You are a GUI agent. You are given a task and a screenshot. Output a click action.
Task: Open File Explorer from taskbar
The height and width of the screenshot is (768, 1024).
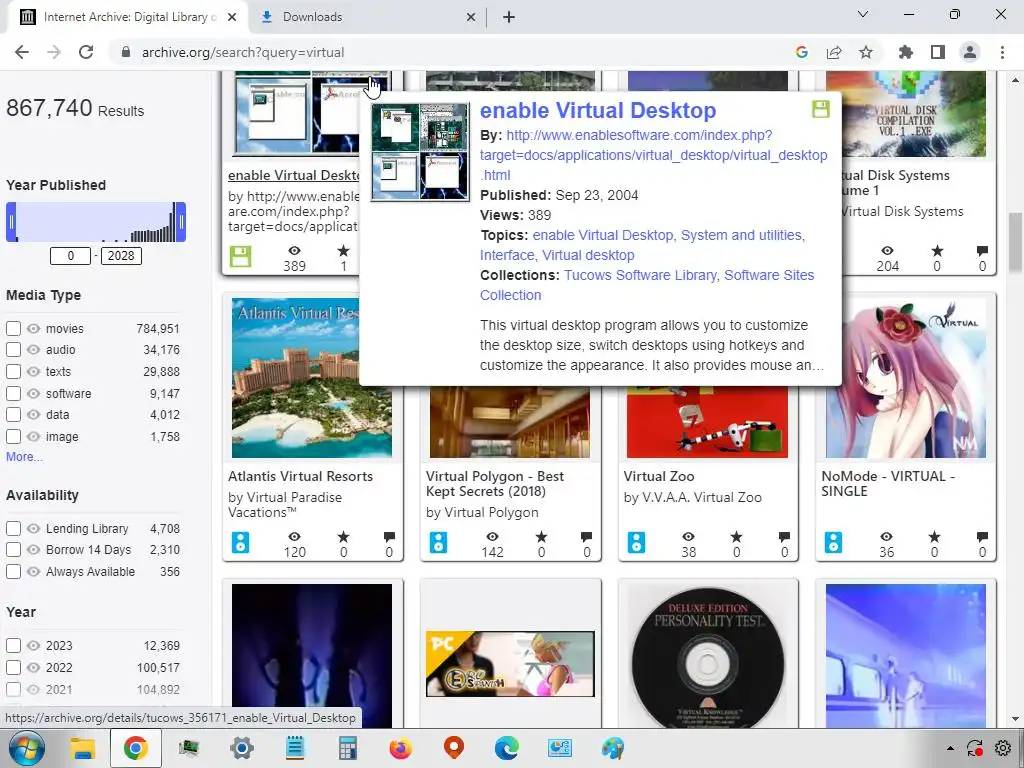[x=82, y=748]
